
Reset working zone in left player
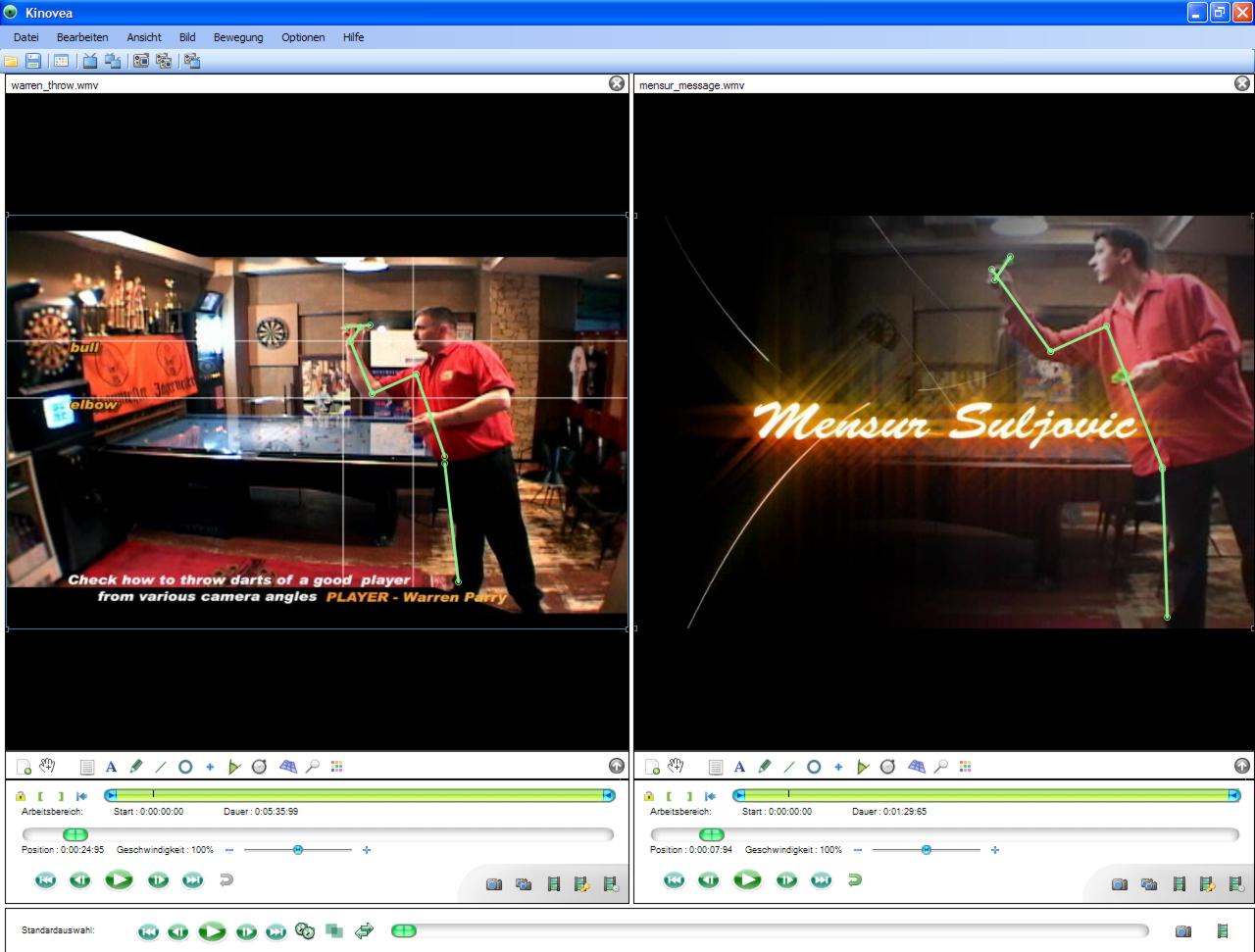click(82, 796)
